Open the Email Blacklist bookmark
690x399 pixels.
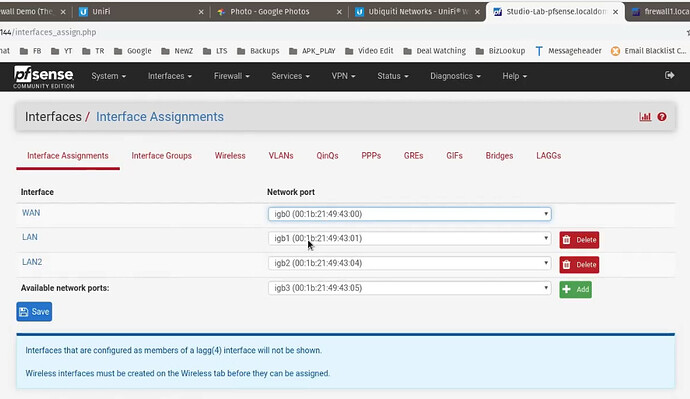pyautogui.click(x=649, y=51)
